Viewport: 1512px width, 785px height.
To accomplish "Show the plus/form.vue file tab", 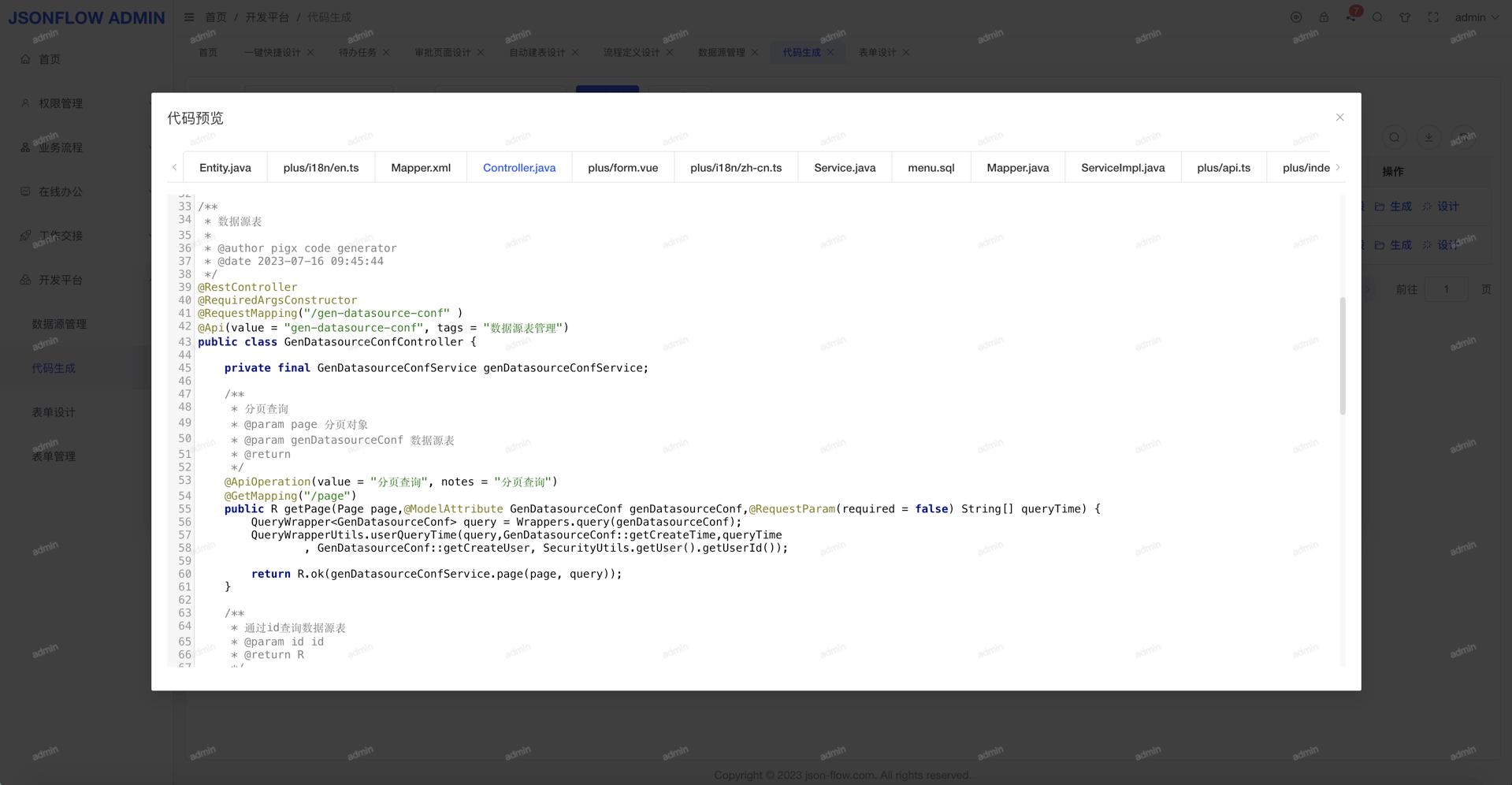I will coord(622,168).
